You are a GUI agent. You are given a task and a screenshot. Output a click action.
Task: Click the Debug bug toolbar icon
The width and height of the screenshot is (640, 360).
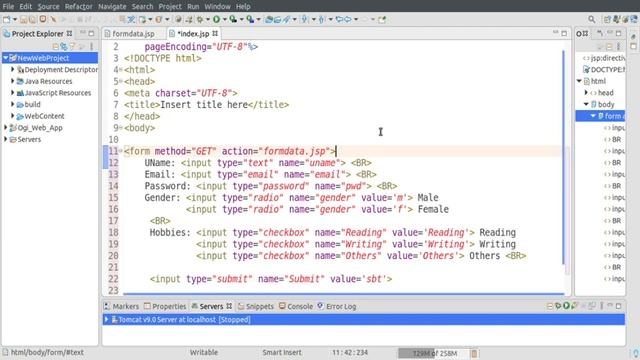pos(200,19)
